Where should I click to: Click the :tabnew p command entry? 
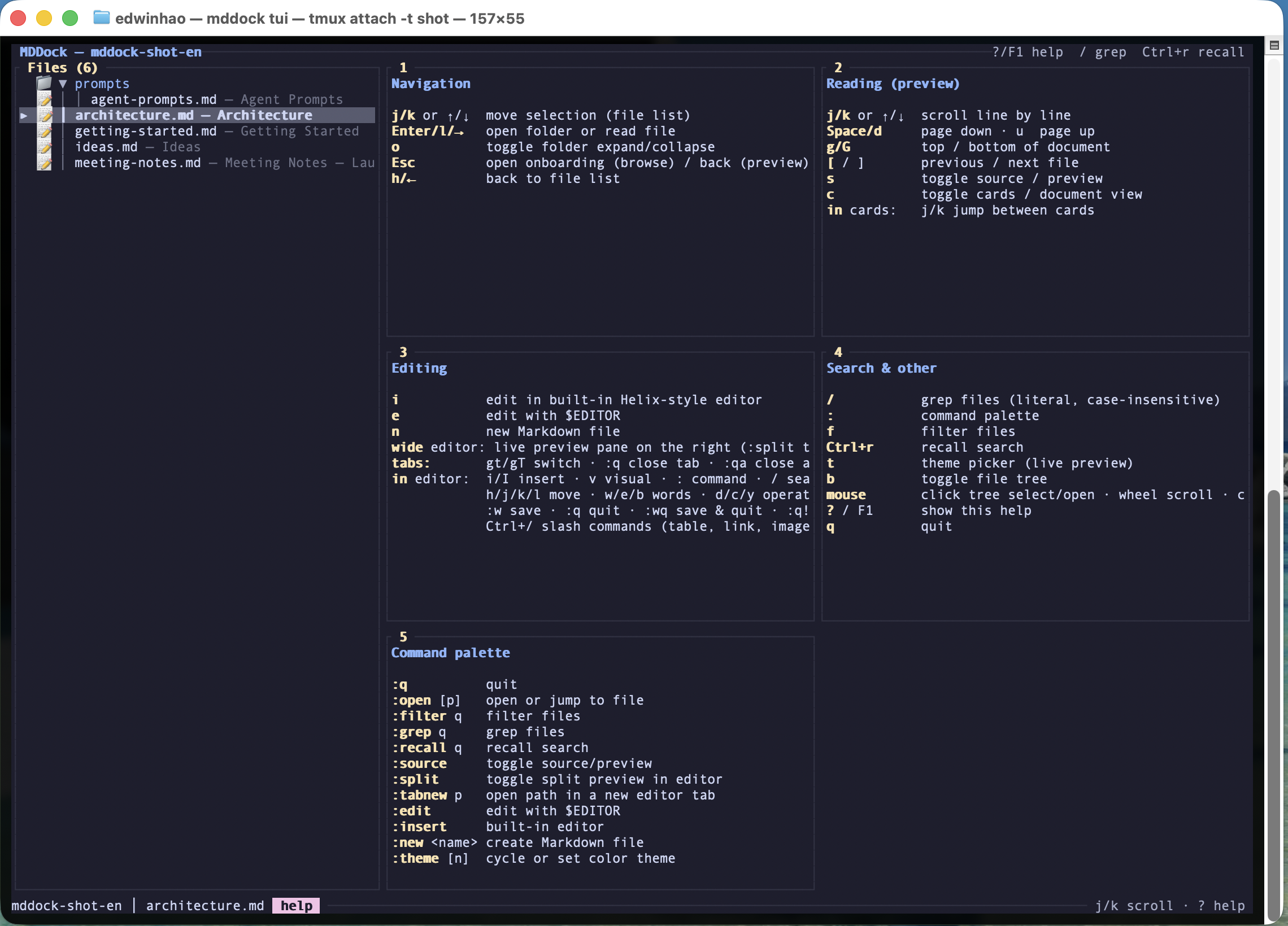[553, 796]
